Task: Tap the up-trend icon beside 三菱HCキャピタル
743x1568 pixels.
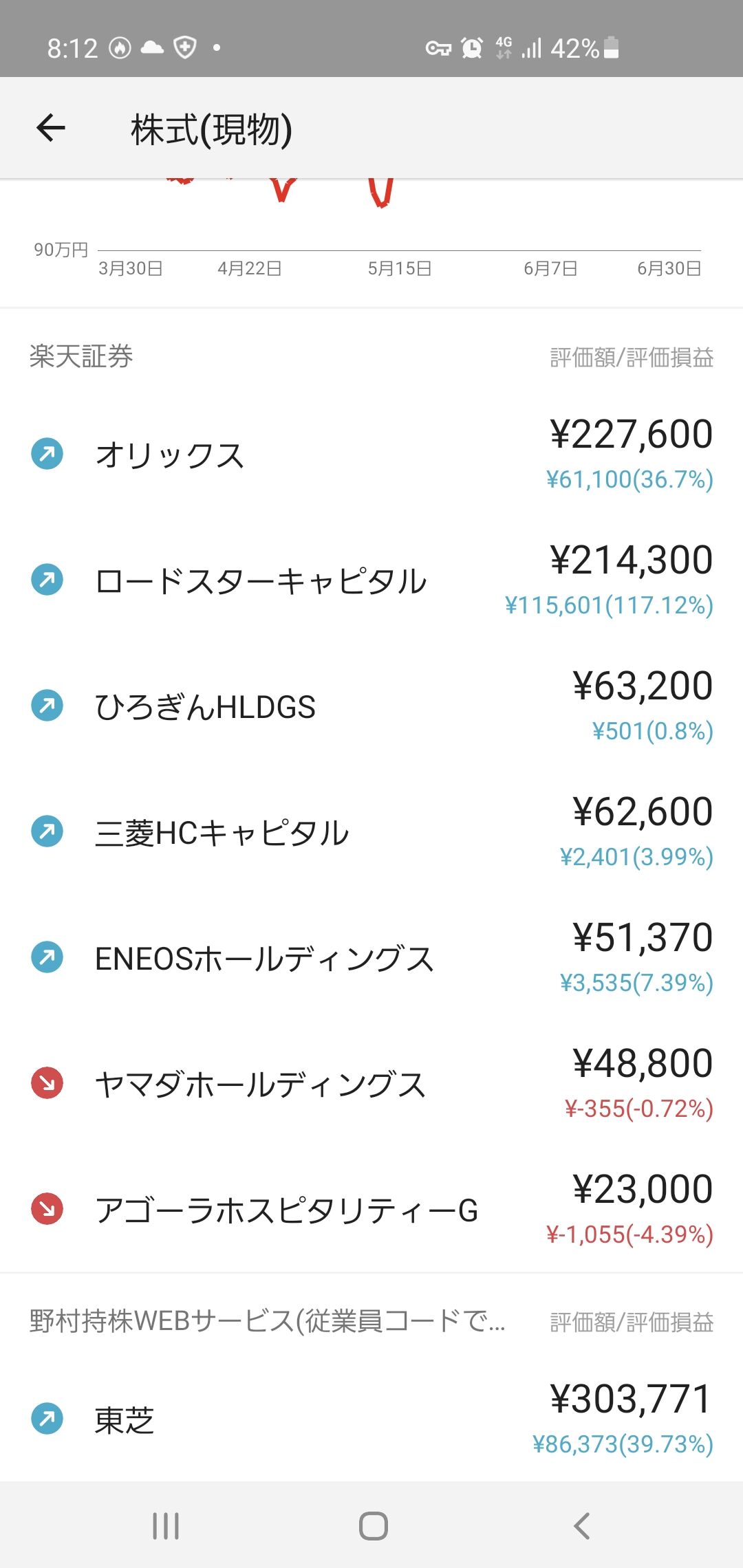Action: (47, 831)
